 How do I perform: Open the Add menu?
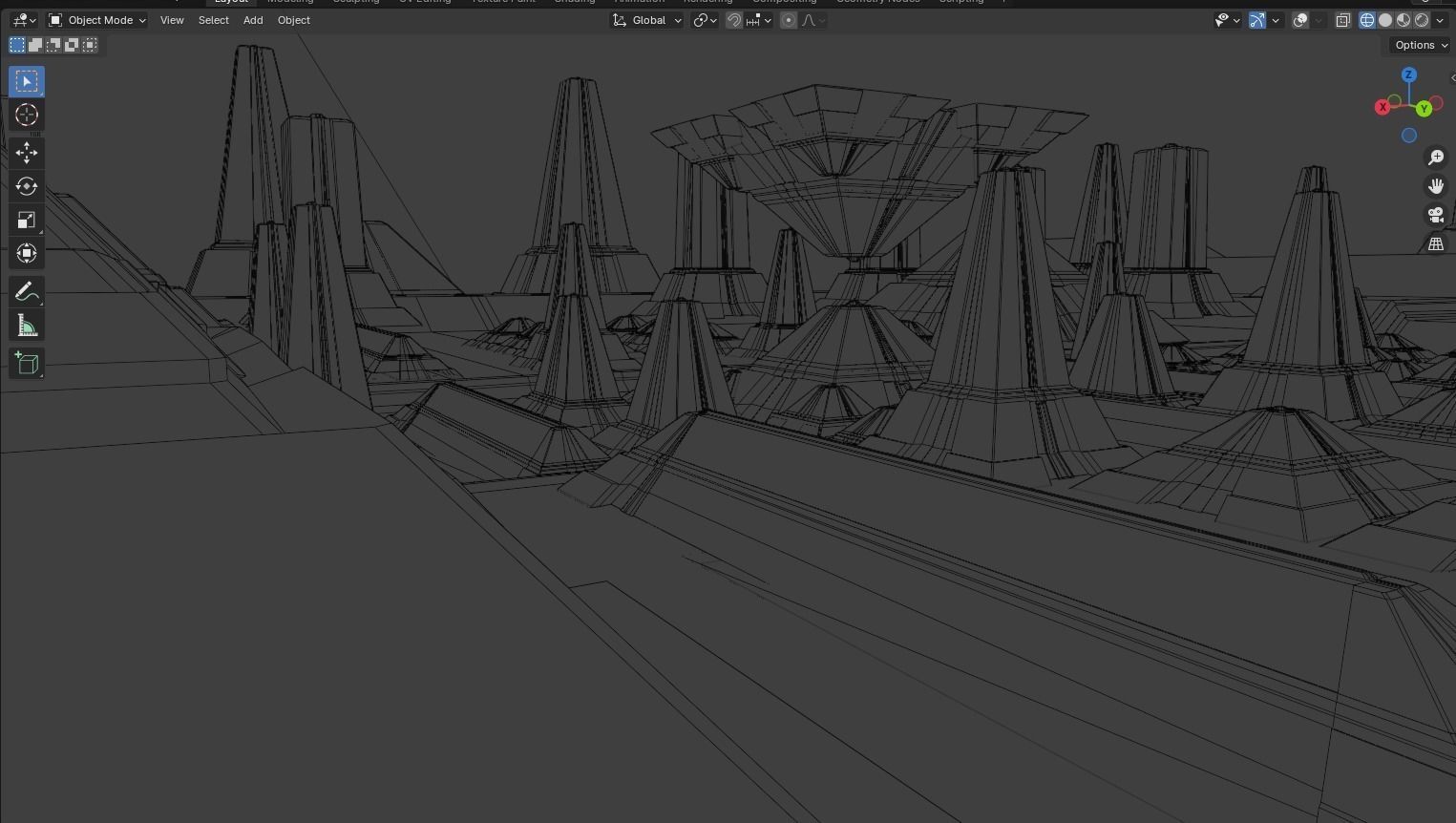[x=253, y=20]
